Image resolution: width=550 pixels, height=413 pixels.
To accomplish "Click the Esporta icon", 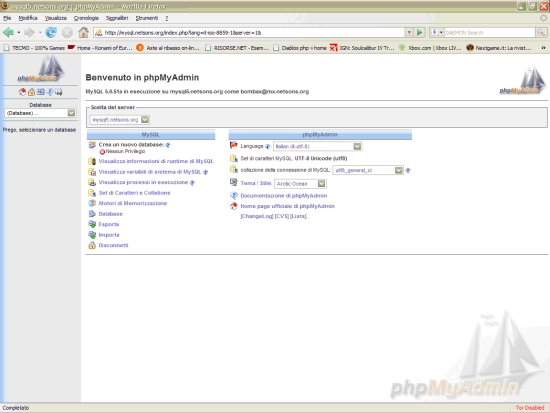I will [92, 224].
